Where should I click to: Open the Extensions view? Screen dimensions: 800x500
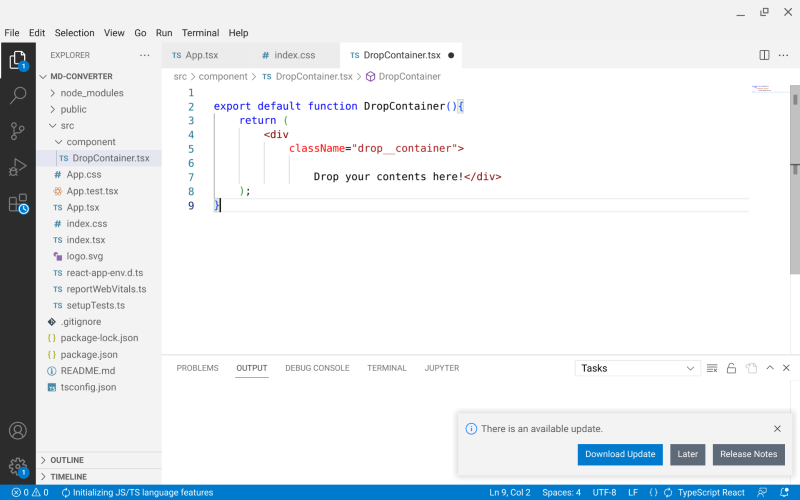pos(18,203)
